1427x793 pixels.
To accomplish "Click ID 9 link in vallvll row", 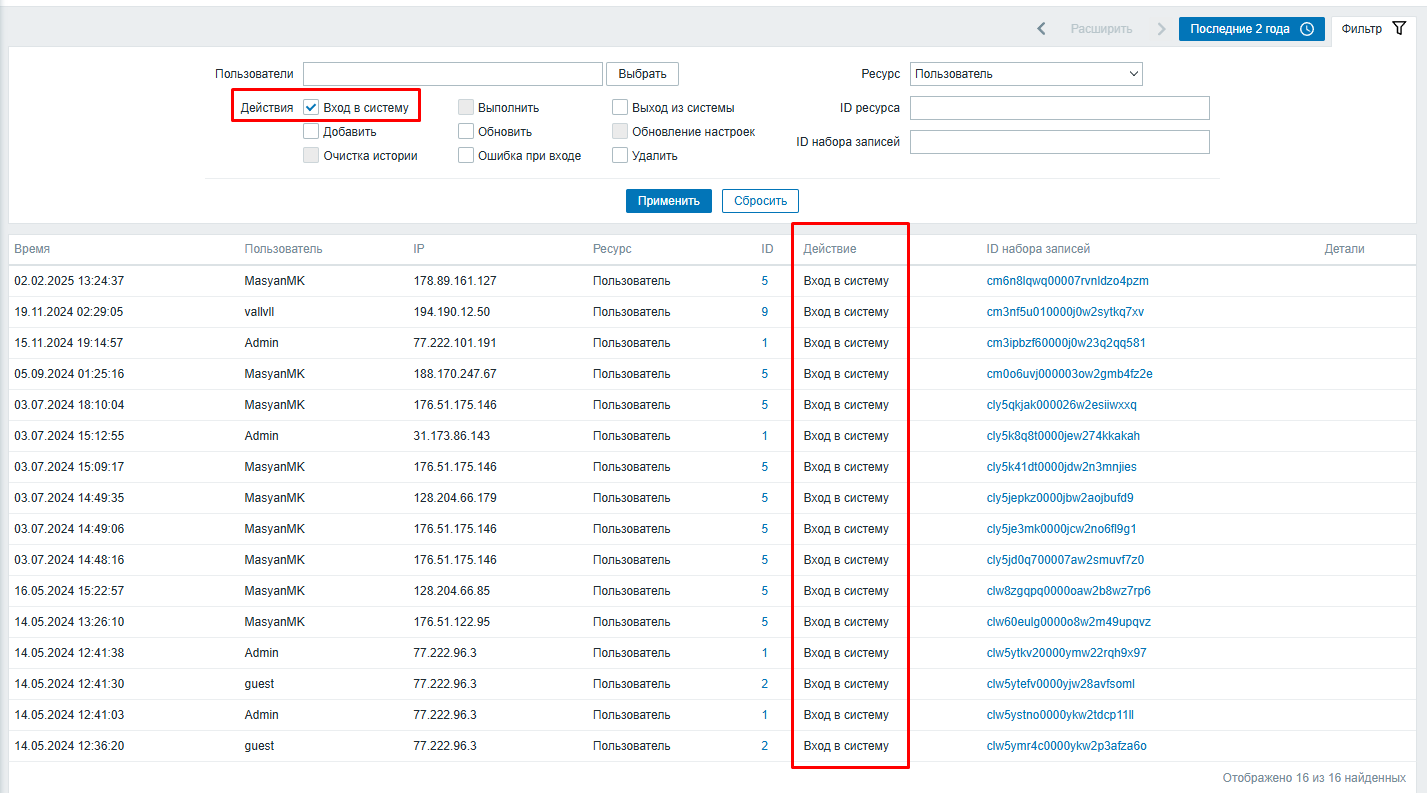I will (764, 312).
